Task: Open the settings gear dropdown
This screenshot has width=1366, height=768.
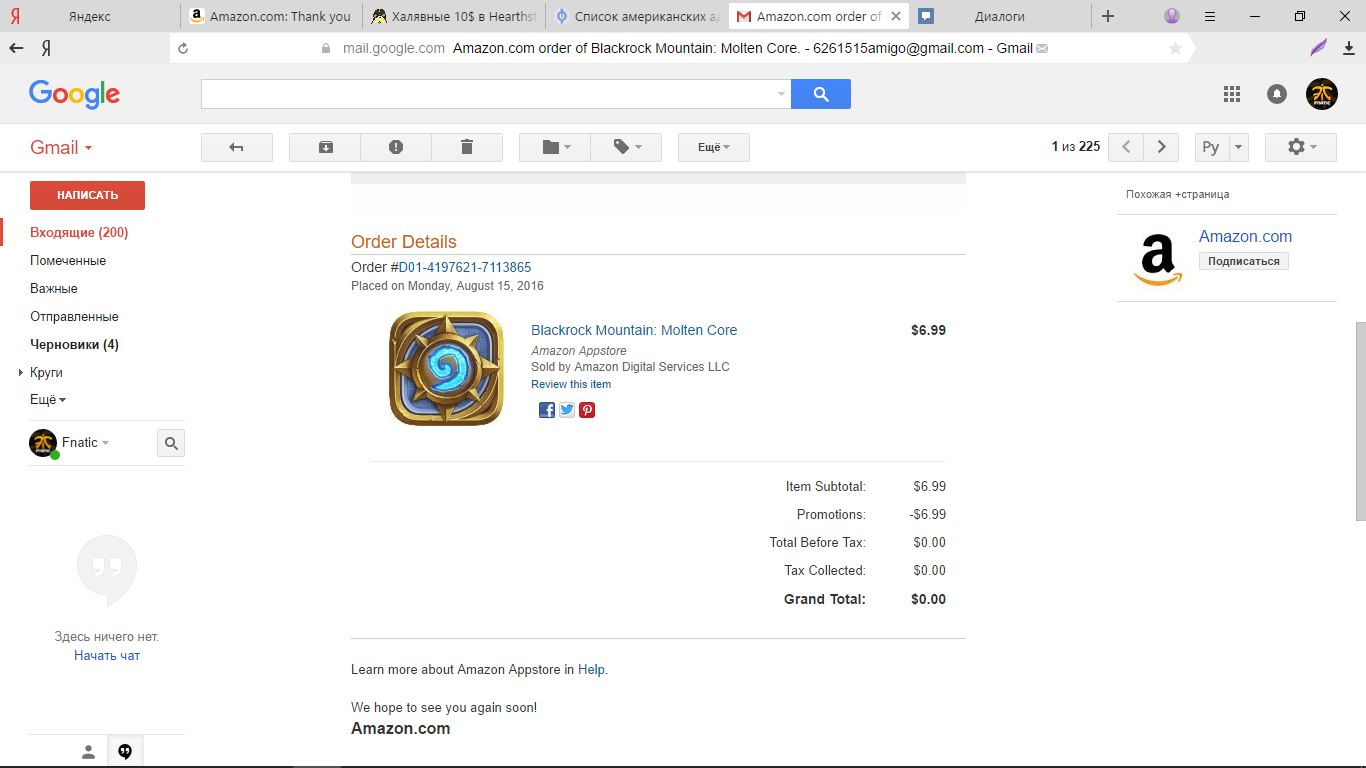Action: coord(1301,147)
